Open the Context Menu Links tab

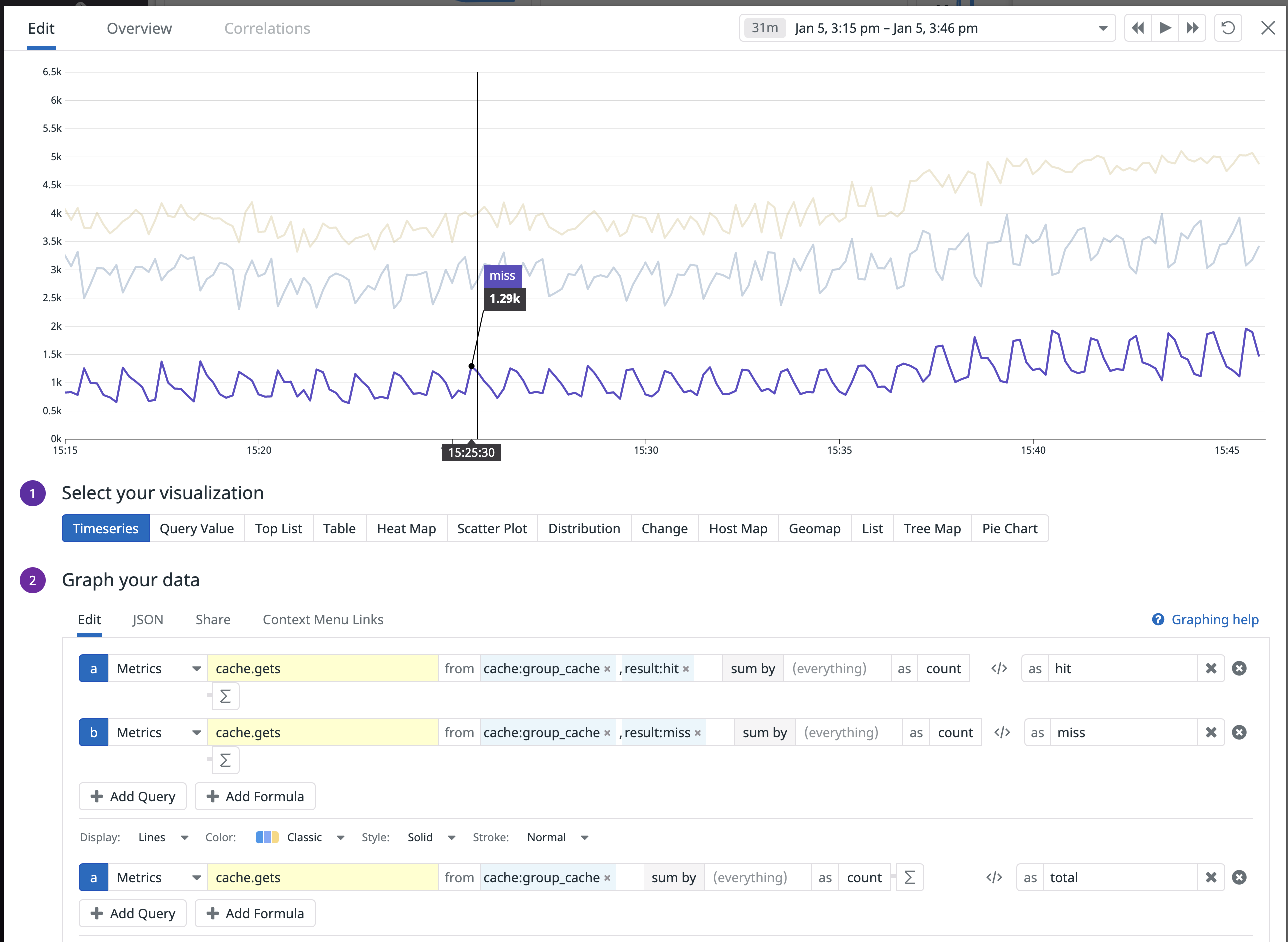pyautogui.click(x=323, y=619)
